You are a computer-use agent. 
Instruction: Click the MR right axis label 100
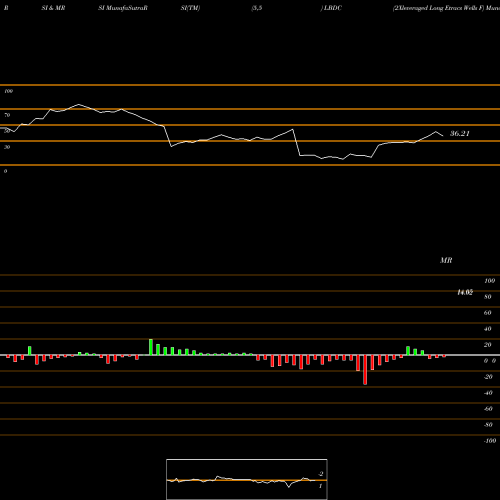pos(489,281)
